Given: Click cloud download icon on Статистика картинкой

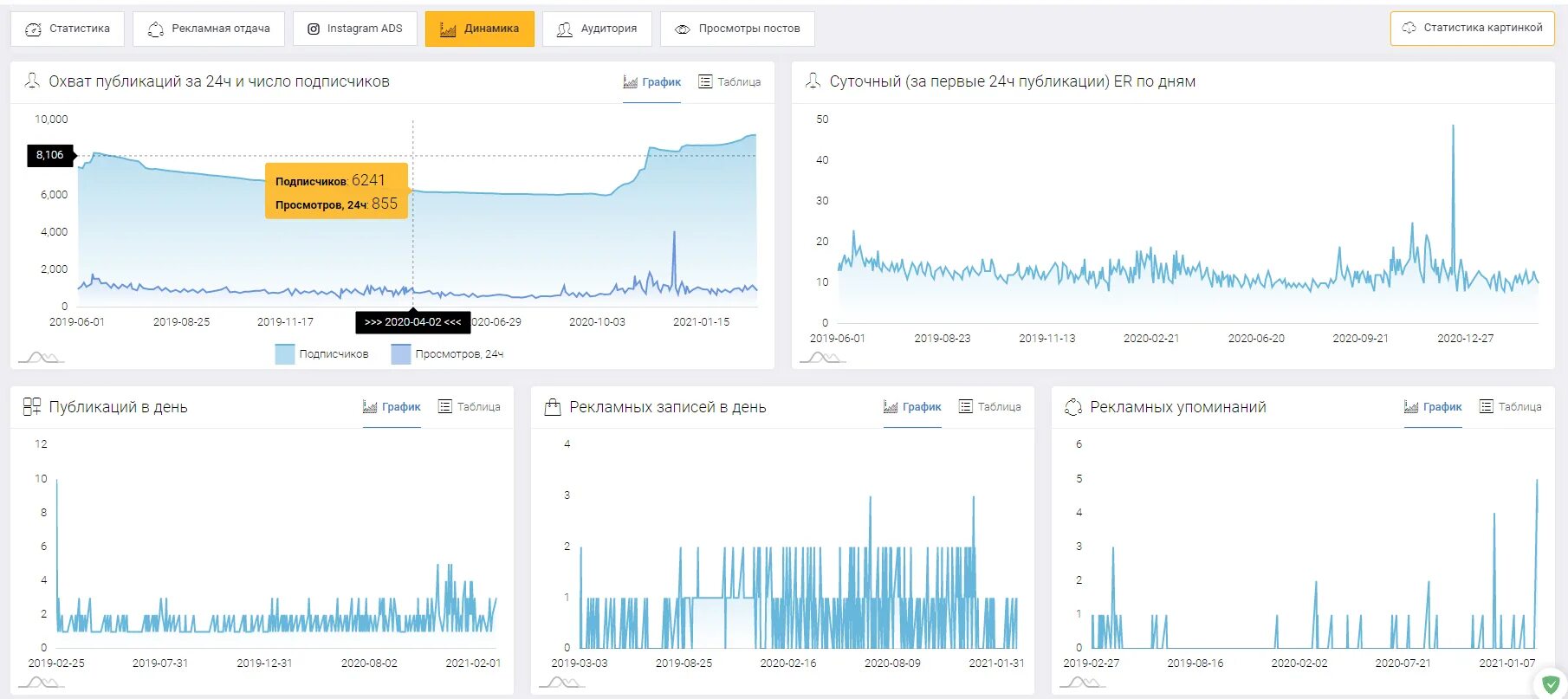Looking at the screenshot, I should (x=1409, y=28).
